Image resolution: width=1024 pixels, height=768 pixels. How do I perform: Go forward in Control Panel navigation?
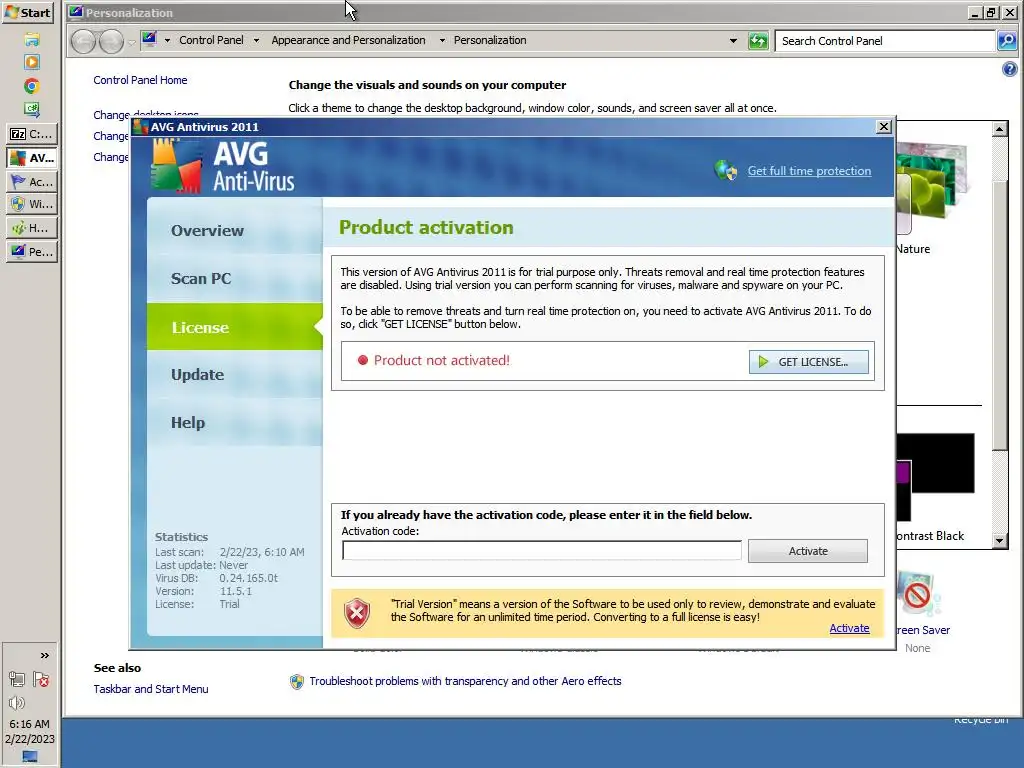point(111,41)
